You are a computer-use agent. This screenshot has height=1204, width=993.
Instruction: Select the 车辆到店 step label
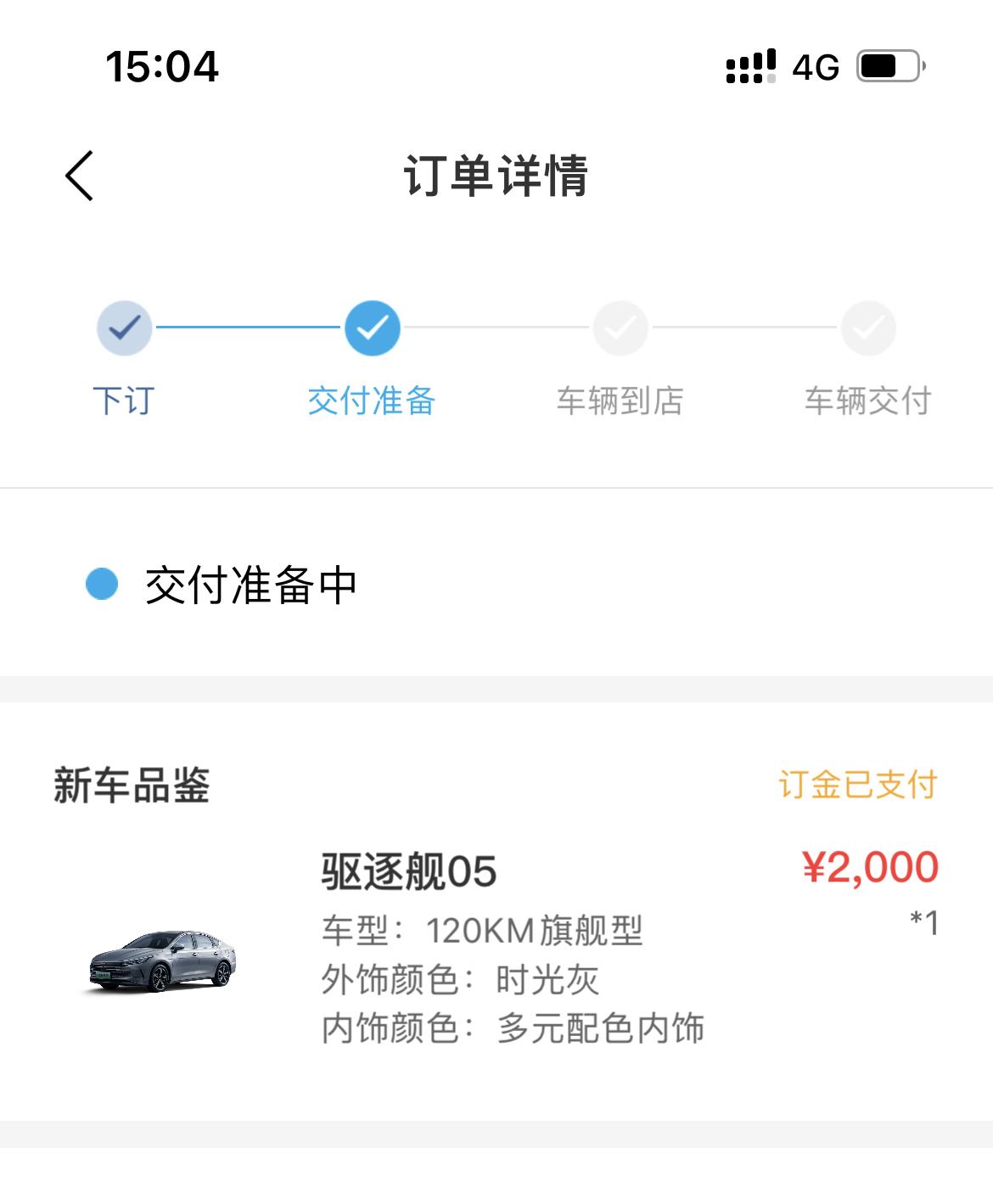620,400
